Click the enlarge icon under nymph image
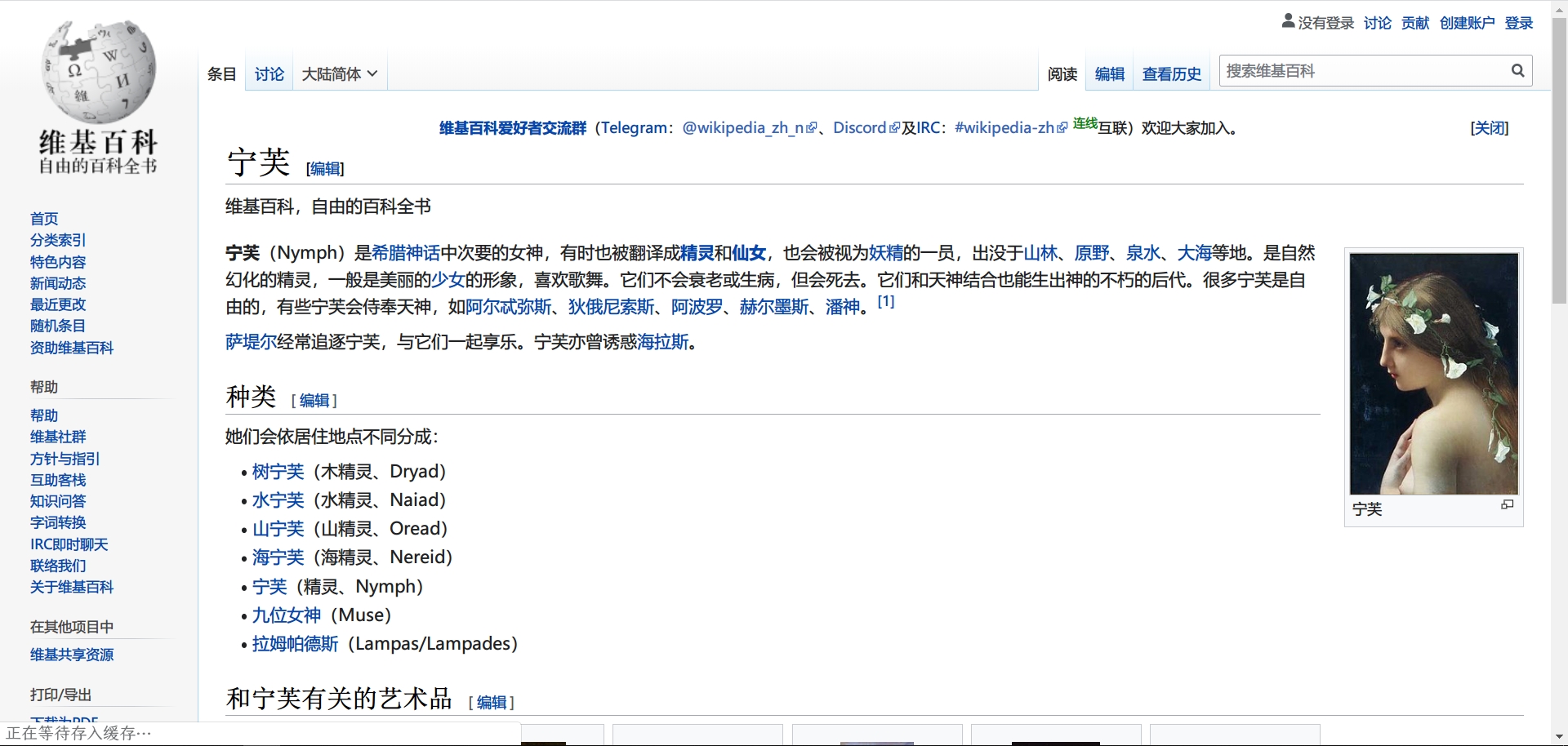The height and width of the screenshot is (746, 1568). 1507,505
